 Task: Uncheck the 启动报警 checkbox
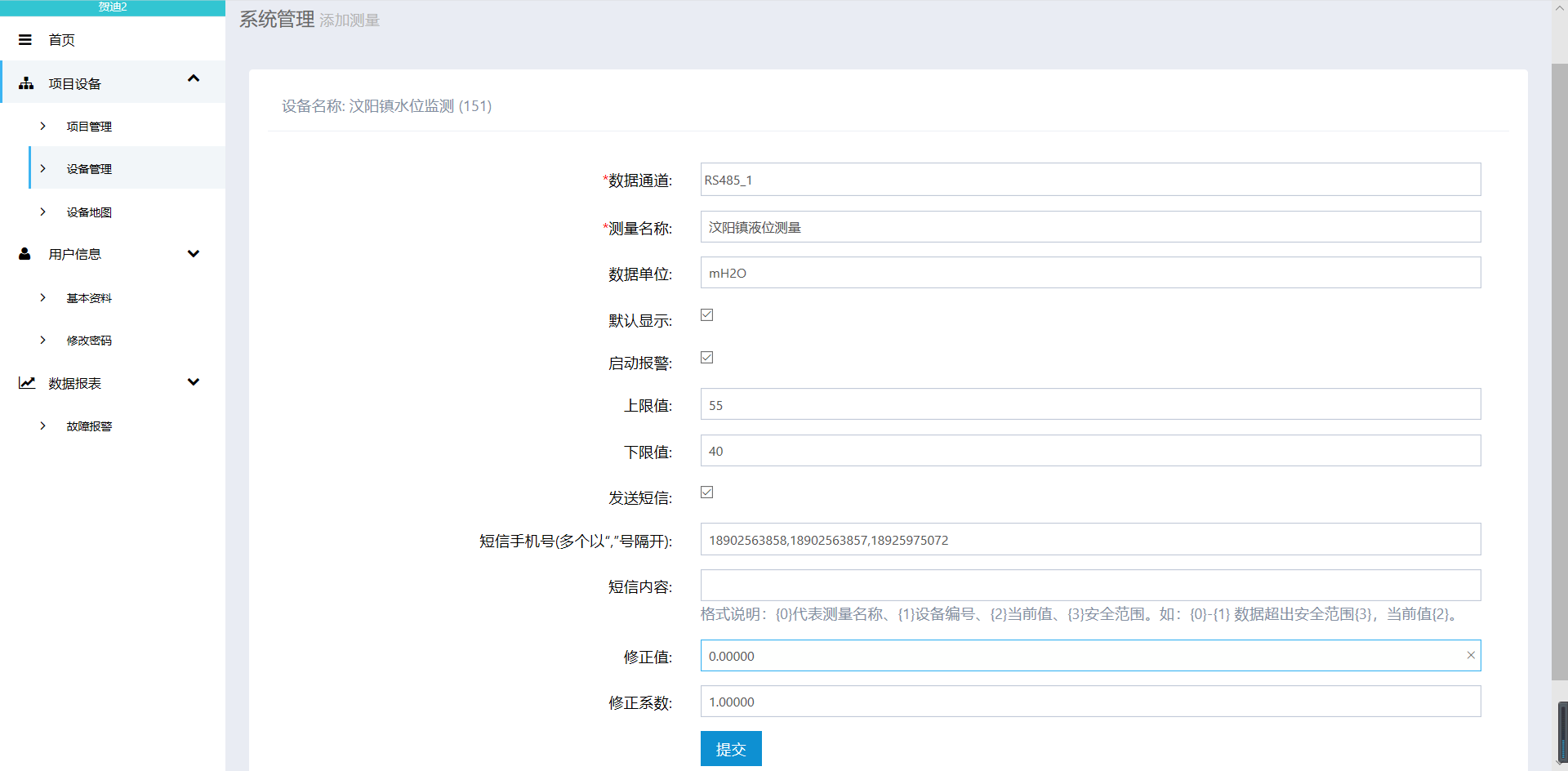pyautogui.click(x=707, y=358)
